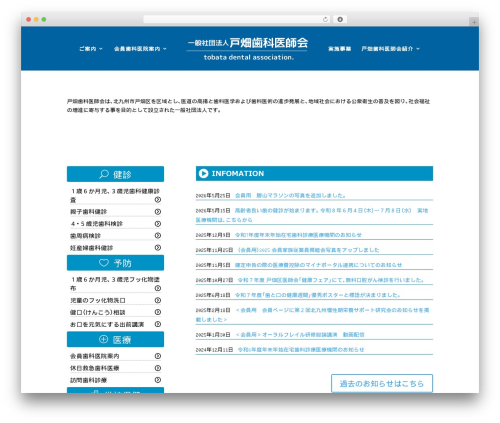Click the arrow icon for 会員歯科医院案内 in sidebar
This screenshot has width=500, height=423.
158,356
